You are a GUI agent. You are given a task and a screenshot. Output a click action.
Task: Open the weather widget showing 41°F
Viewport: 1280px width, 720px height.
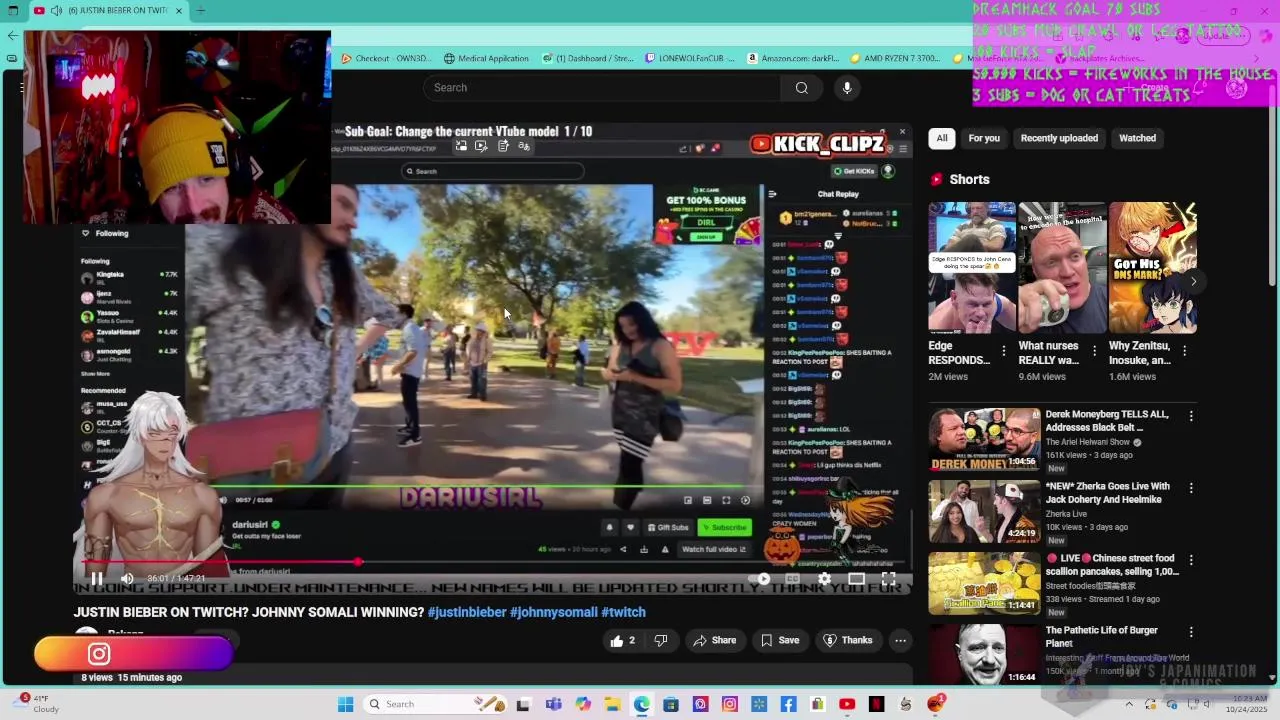(38, 703)
